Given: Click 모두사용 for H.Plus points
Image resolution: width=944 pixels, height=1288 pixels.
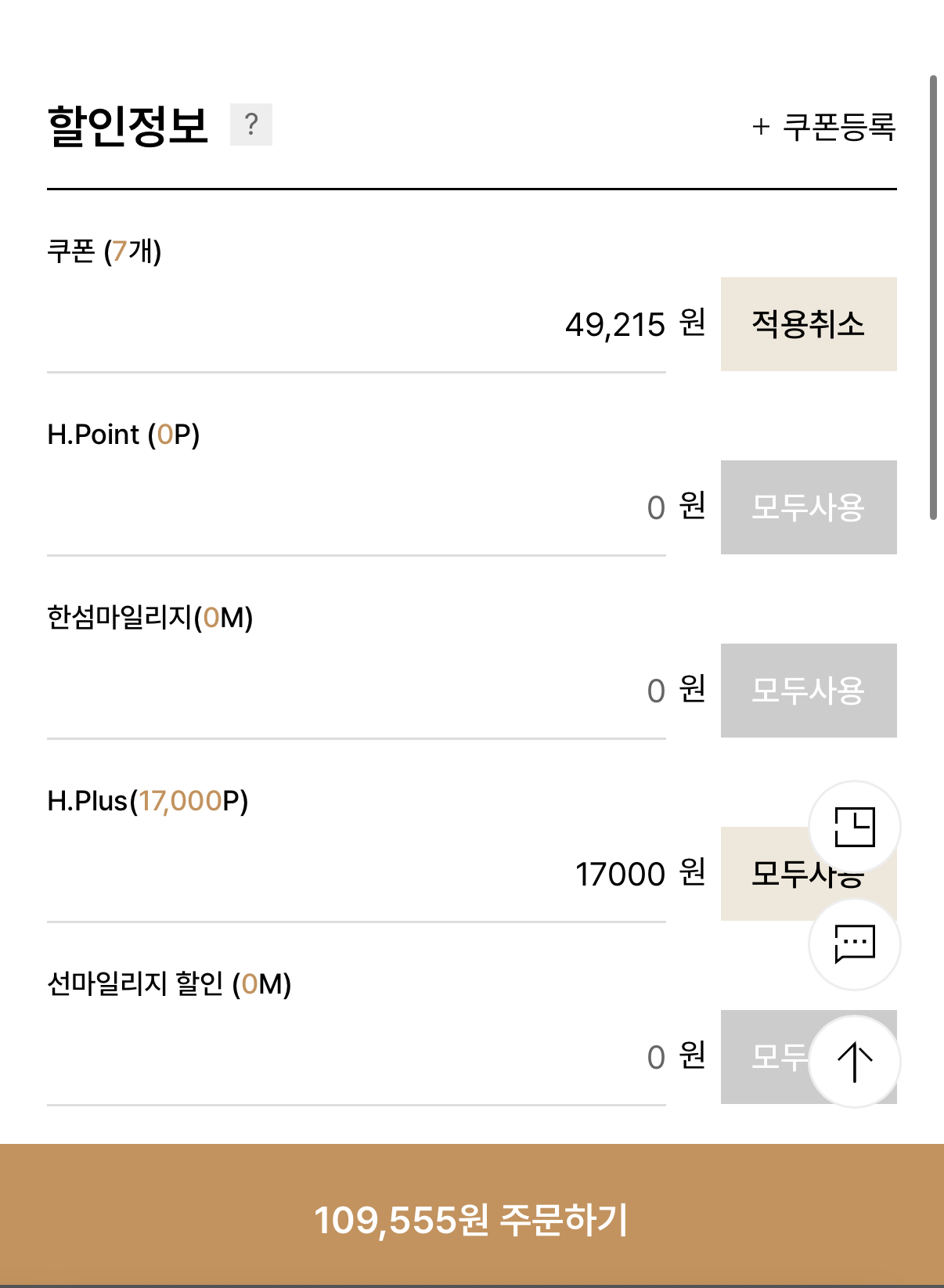Looking at the screenshot, I should [x=767, y=874].
